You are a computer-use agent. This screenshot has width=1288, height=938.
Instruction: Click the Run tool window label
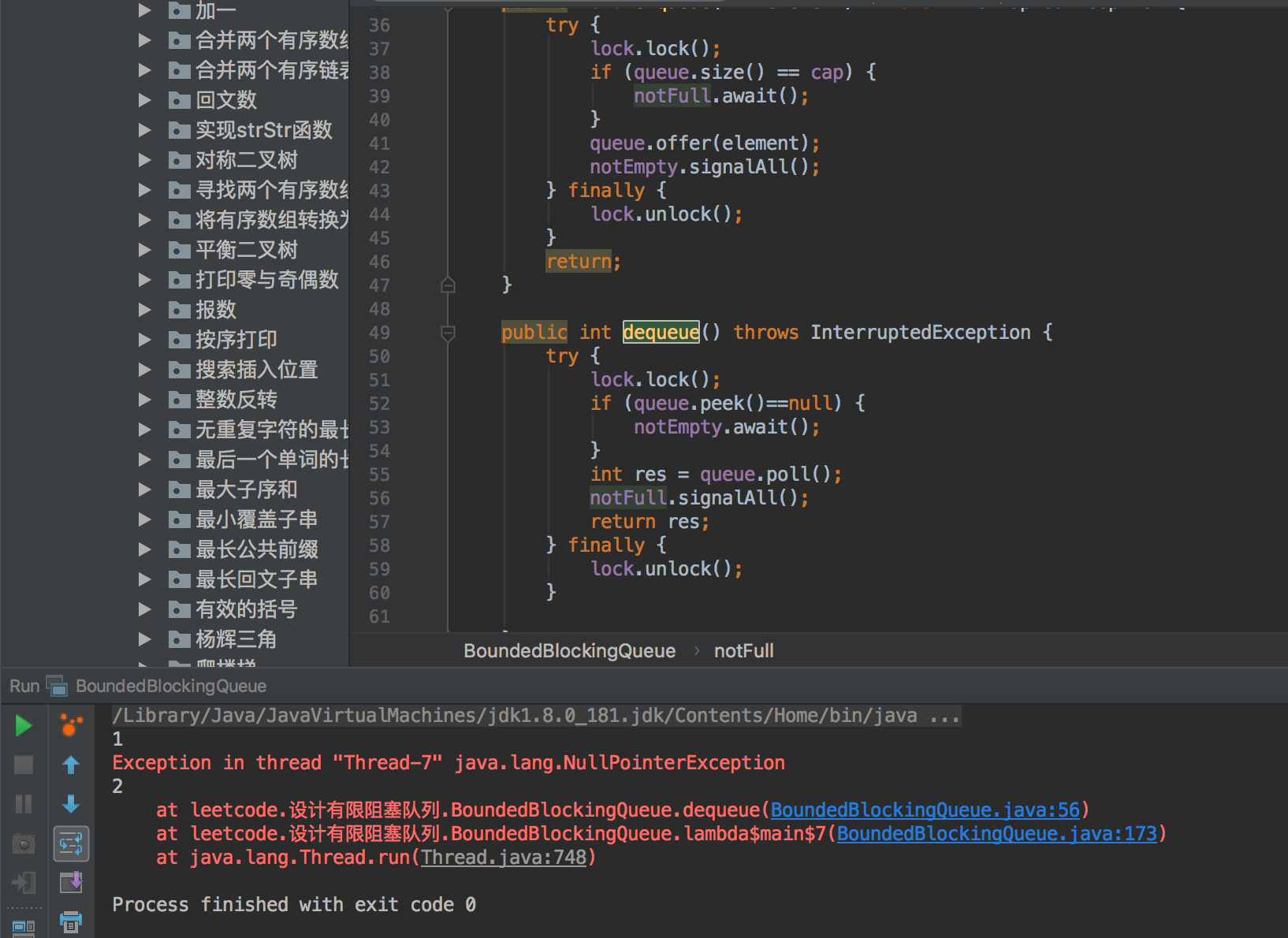24,686
